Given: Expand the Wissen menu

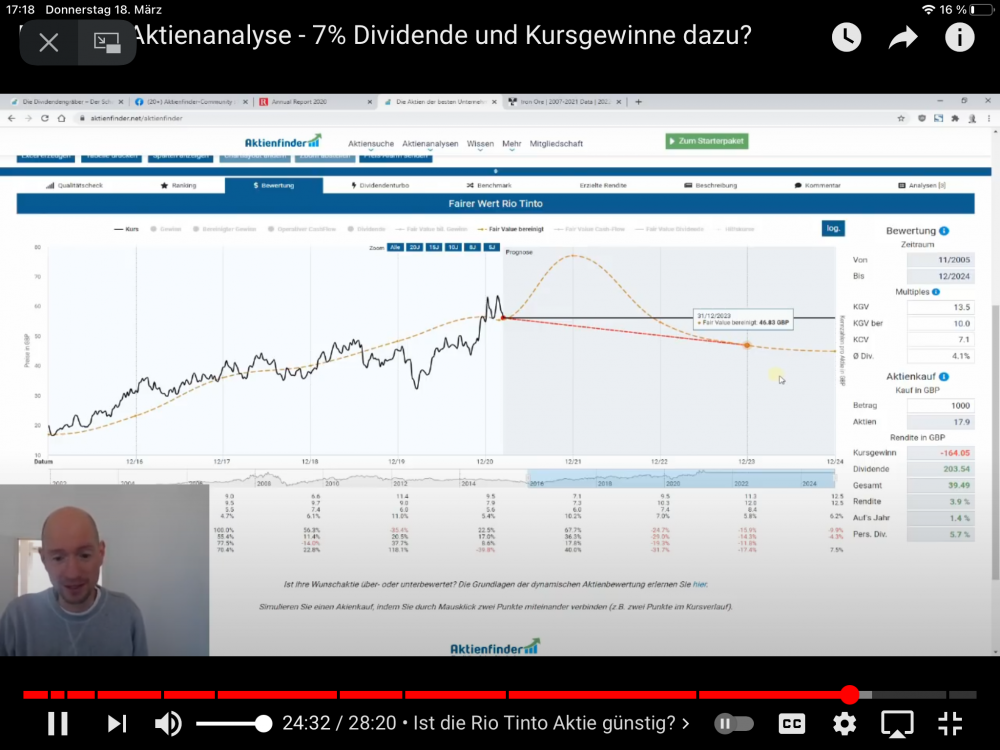Looking at the screenshot, I should tap(480, 144).
